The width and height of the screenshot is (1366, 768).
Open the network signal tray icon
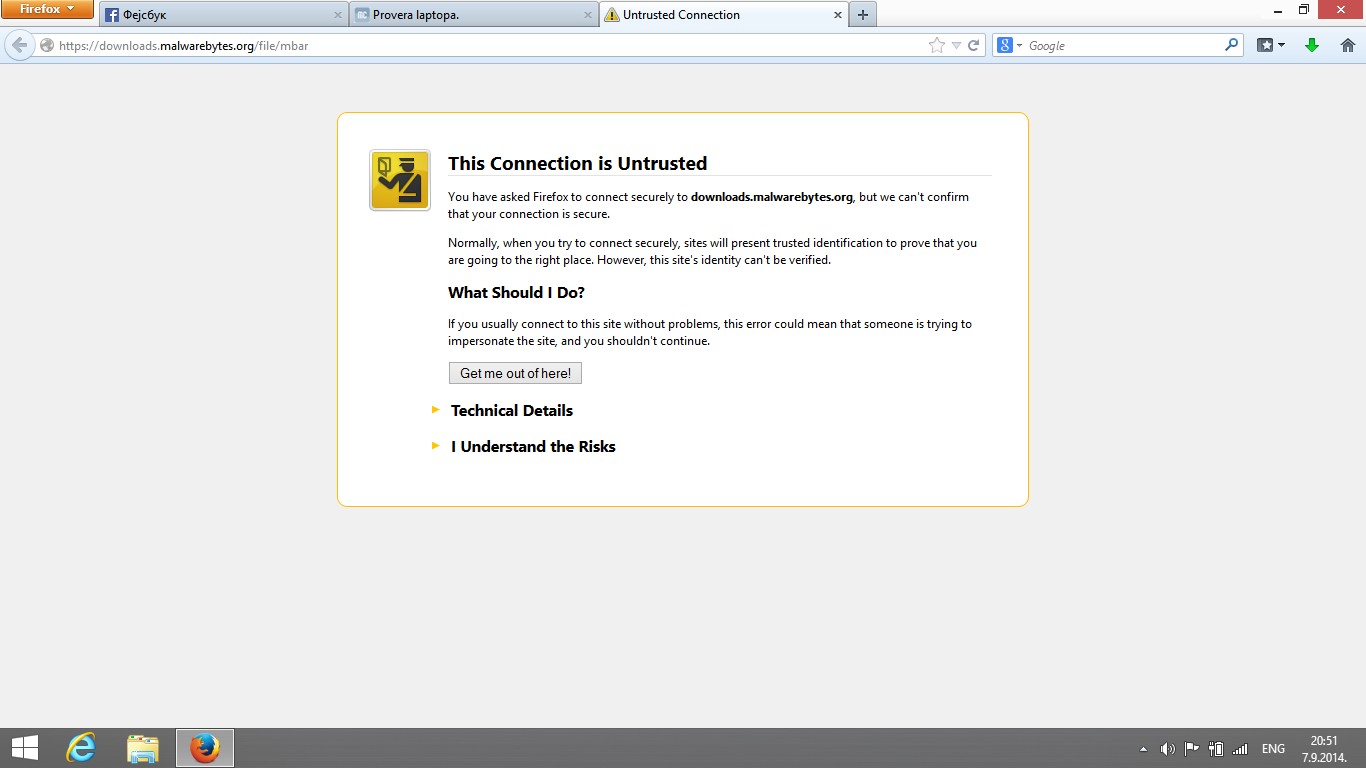1240,749
